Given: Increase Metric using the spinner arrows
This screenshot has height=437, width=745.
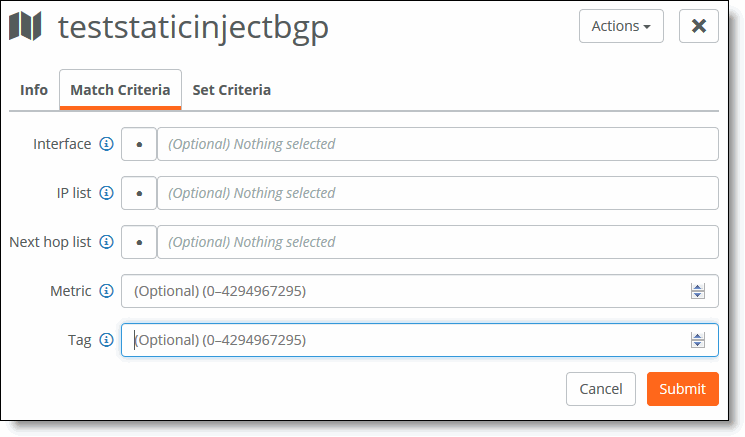Looking at the screenshot, I should pos(697,287).
